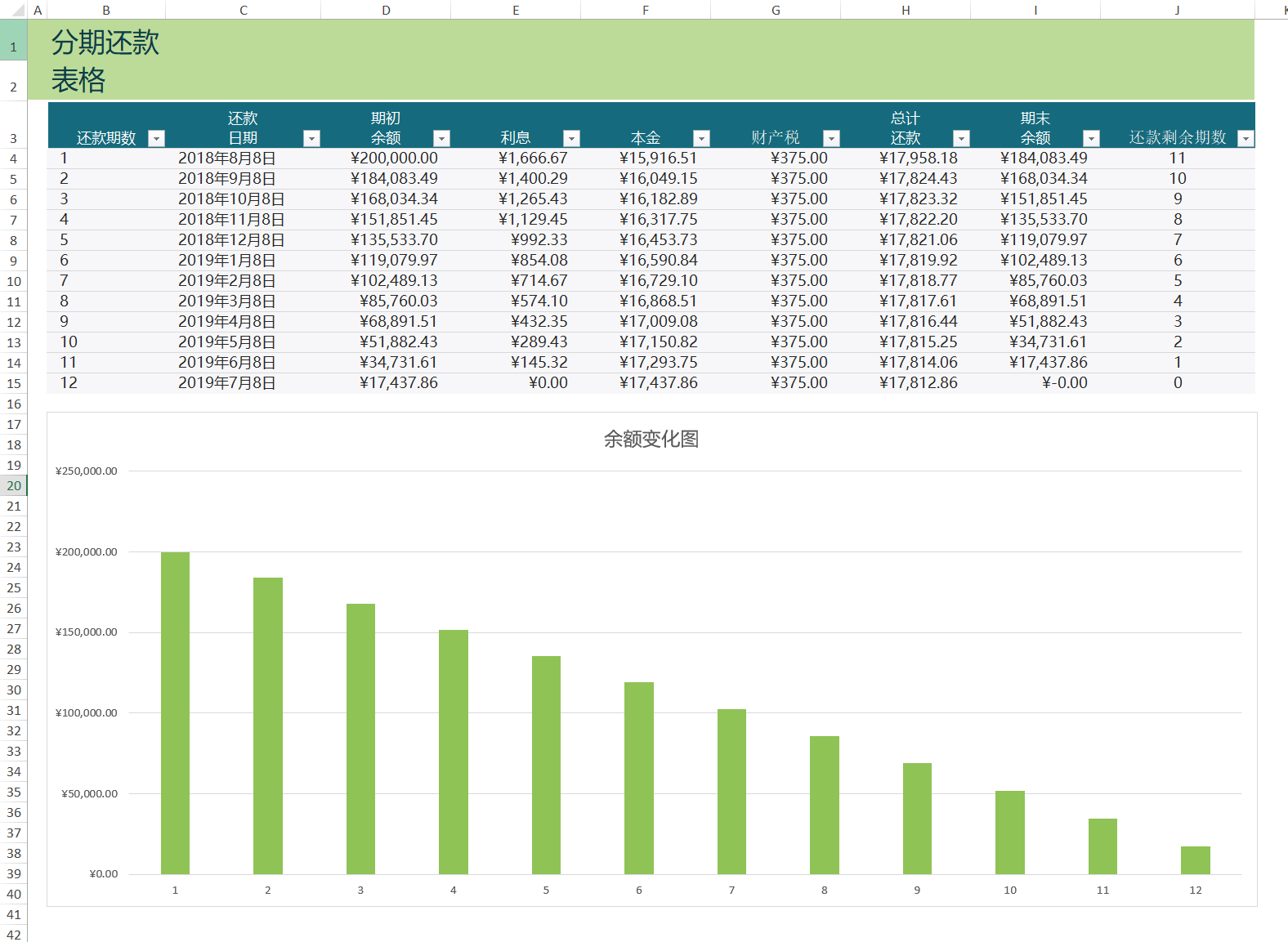This screenshot has height=942, width=1288.
Task: Select the tallest bar for period 1
Action: (175, 711)
